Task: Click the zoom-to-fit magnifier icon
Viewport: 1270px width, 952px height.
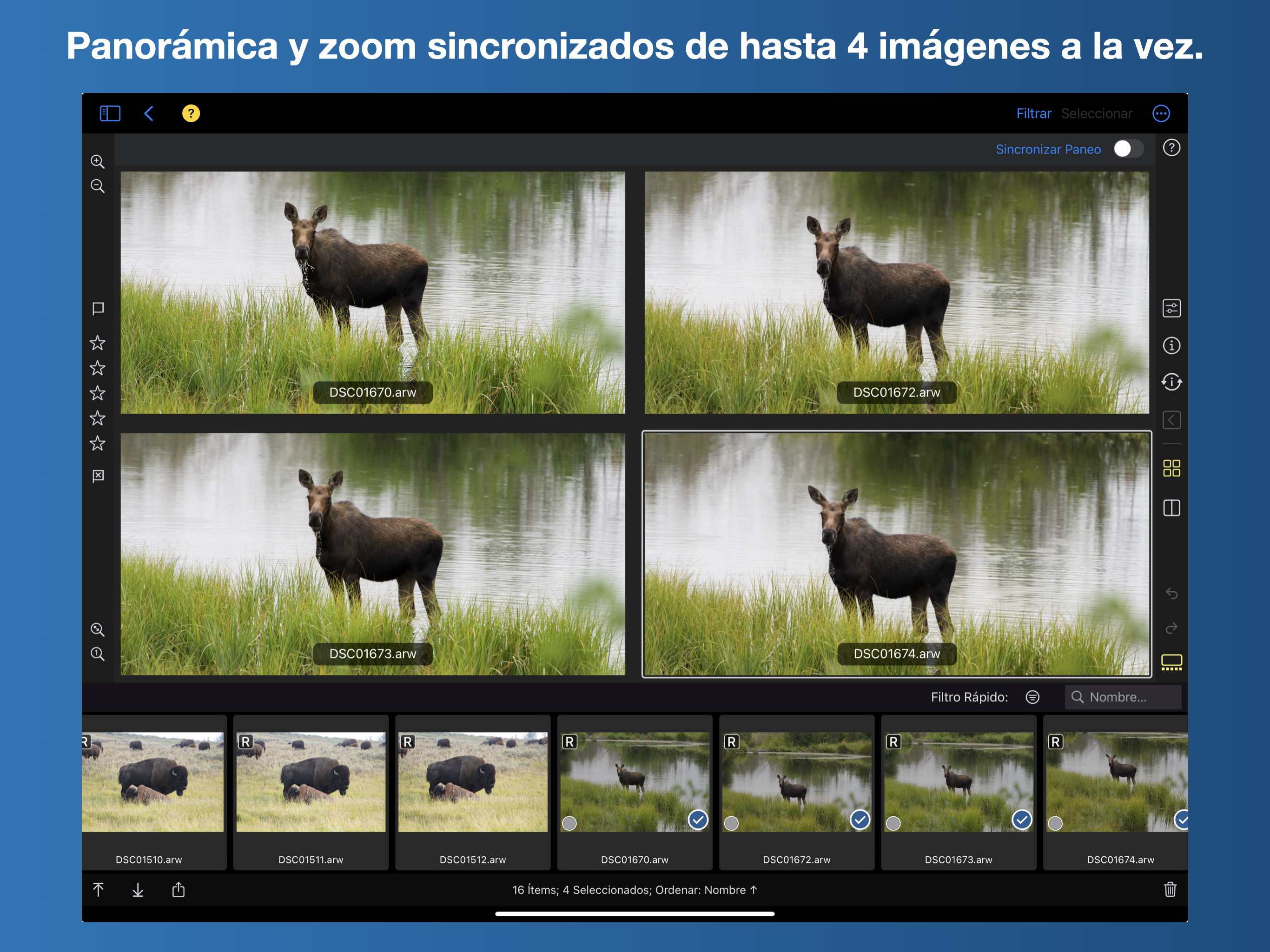Action: pos(98,629)
